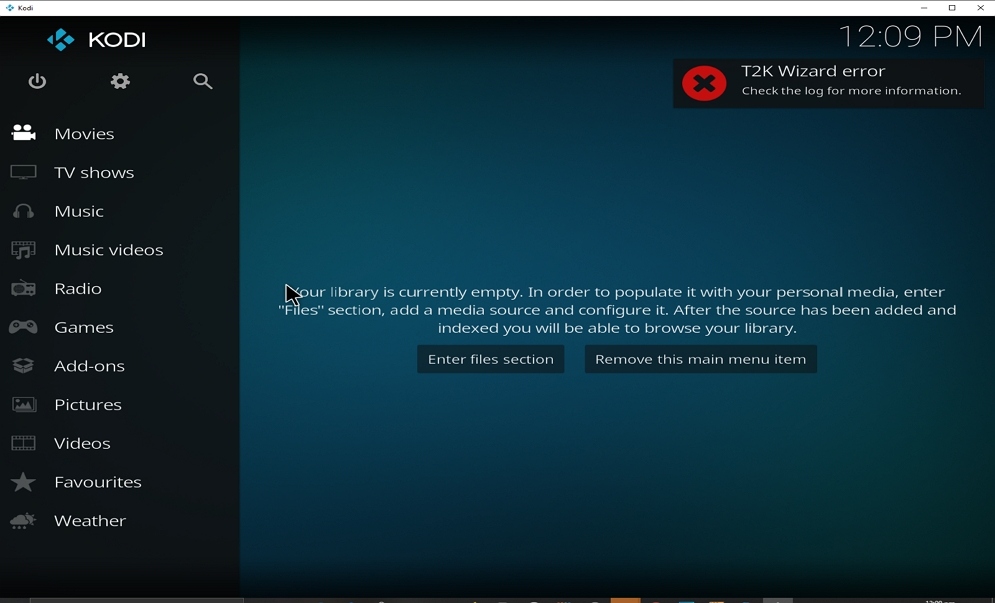
Task: Click Remove this main menu item
Action: click(701, 359)
